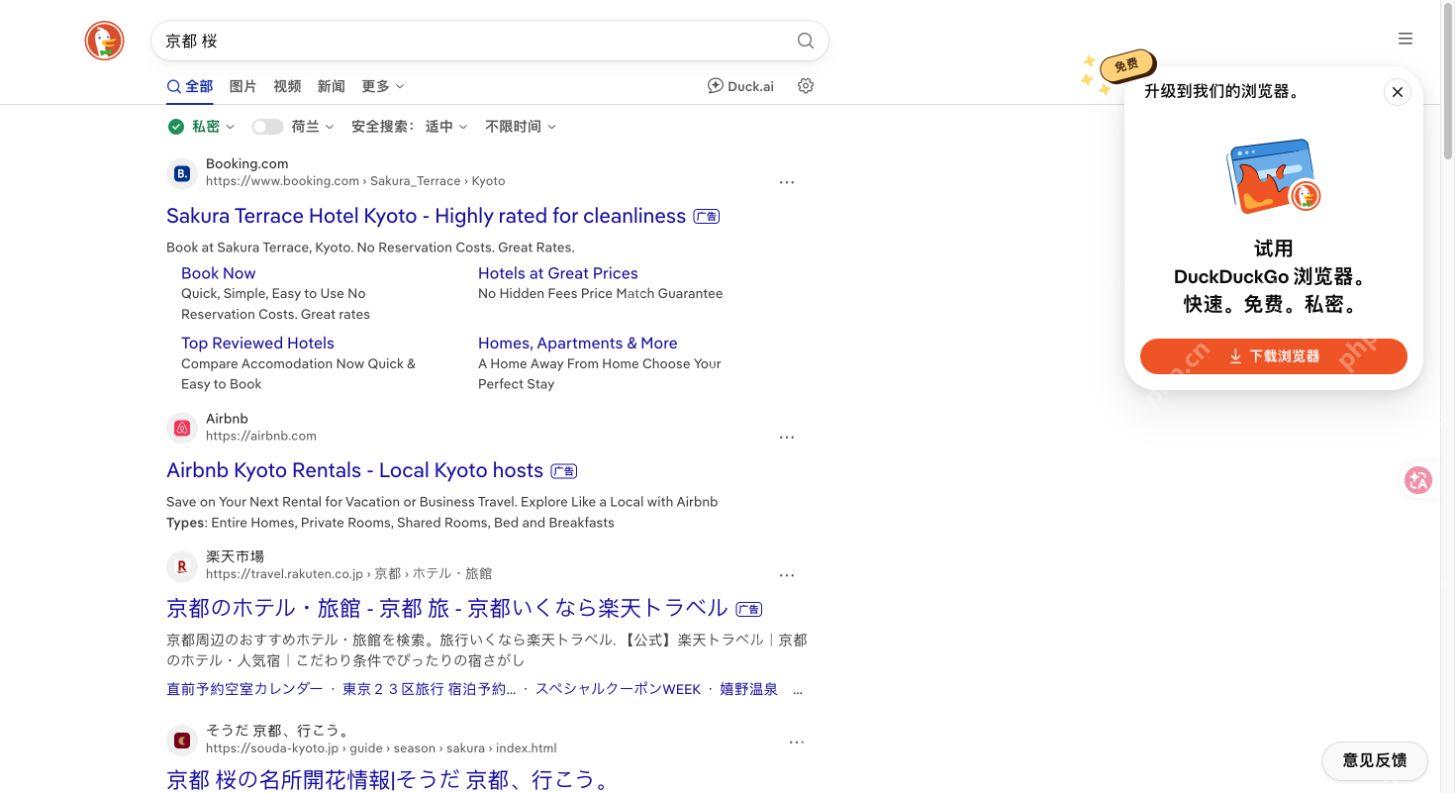Open 京都のホテル・旅館 Rakuten result
The height and width of the screenshot is (793, 1455).
point(447,608)
